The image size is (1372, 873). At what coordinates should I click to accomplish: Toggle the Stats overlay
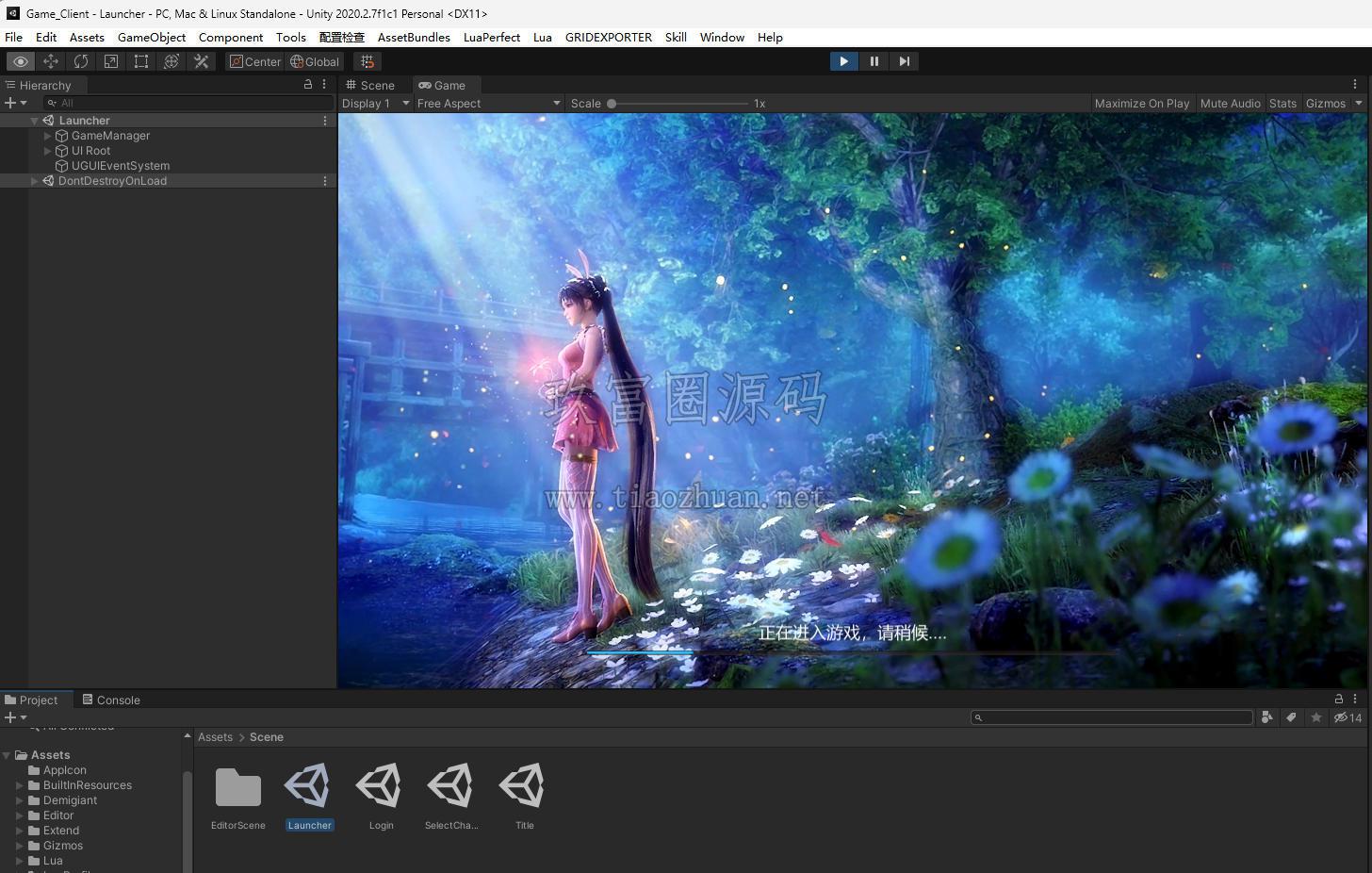[1282, 104]
